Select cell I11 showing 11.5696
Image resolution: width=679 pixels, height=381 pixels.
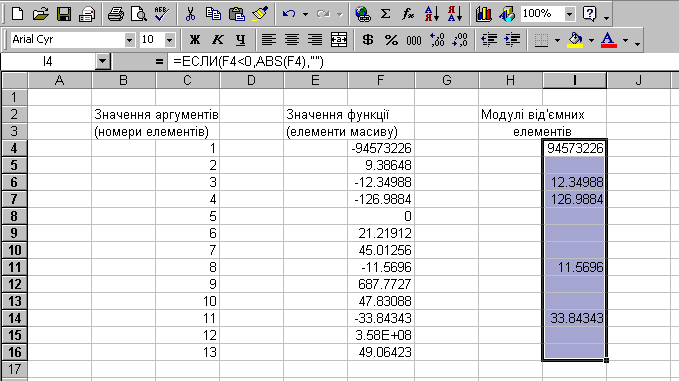pyautogui.click(x=574, y=267)
